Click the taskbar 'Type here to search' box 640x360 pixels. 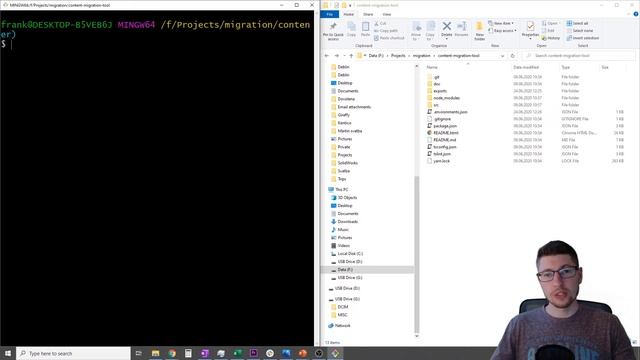pos(73,353)
